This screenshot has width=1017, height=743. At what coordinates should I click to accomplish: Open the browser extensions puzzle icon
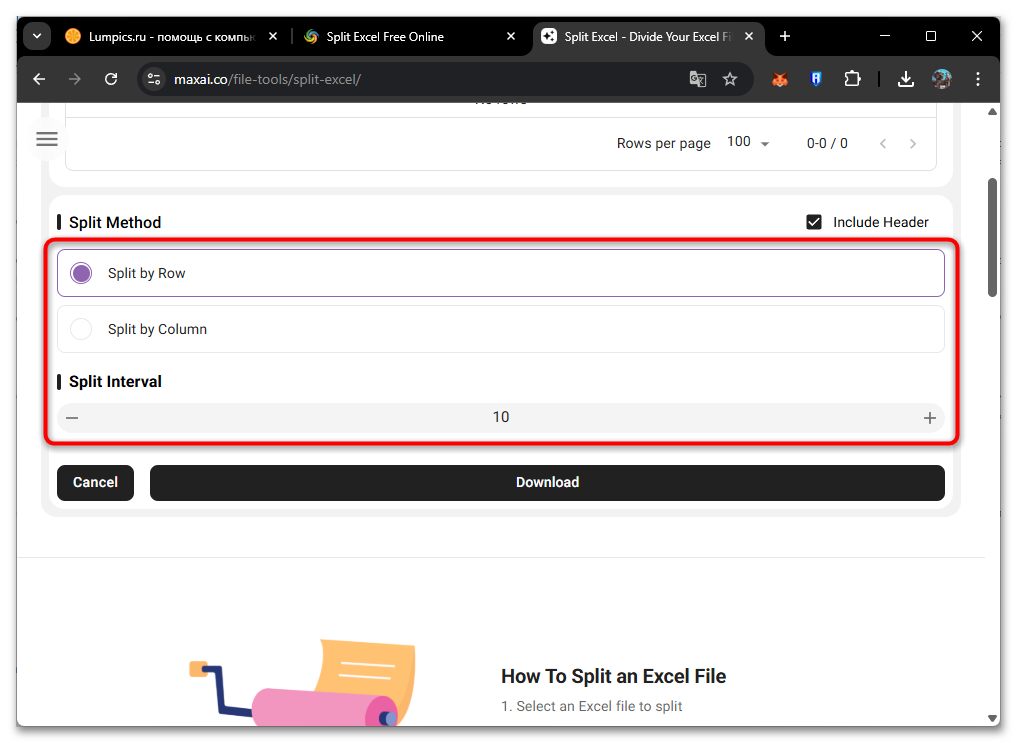click(x=852, y=79)
